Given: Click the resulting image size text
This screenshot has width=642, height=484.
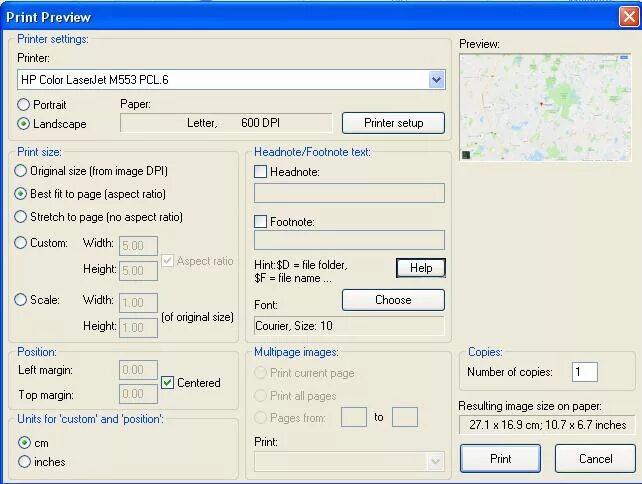Looking at the screenshot, I should coord(547,425).
